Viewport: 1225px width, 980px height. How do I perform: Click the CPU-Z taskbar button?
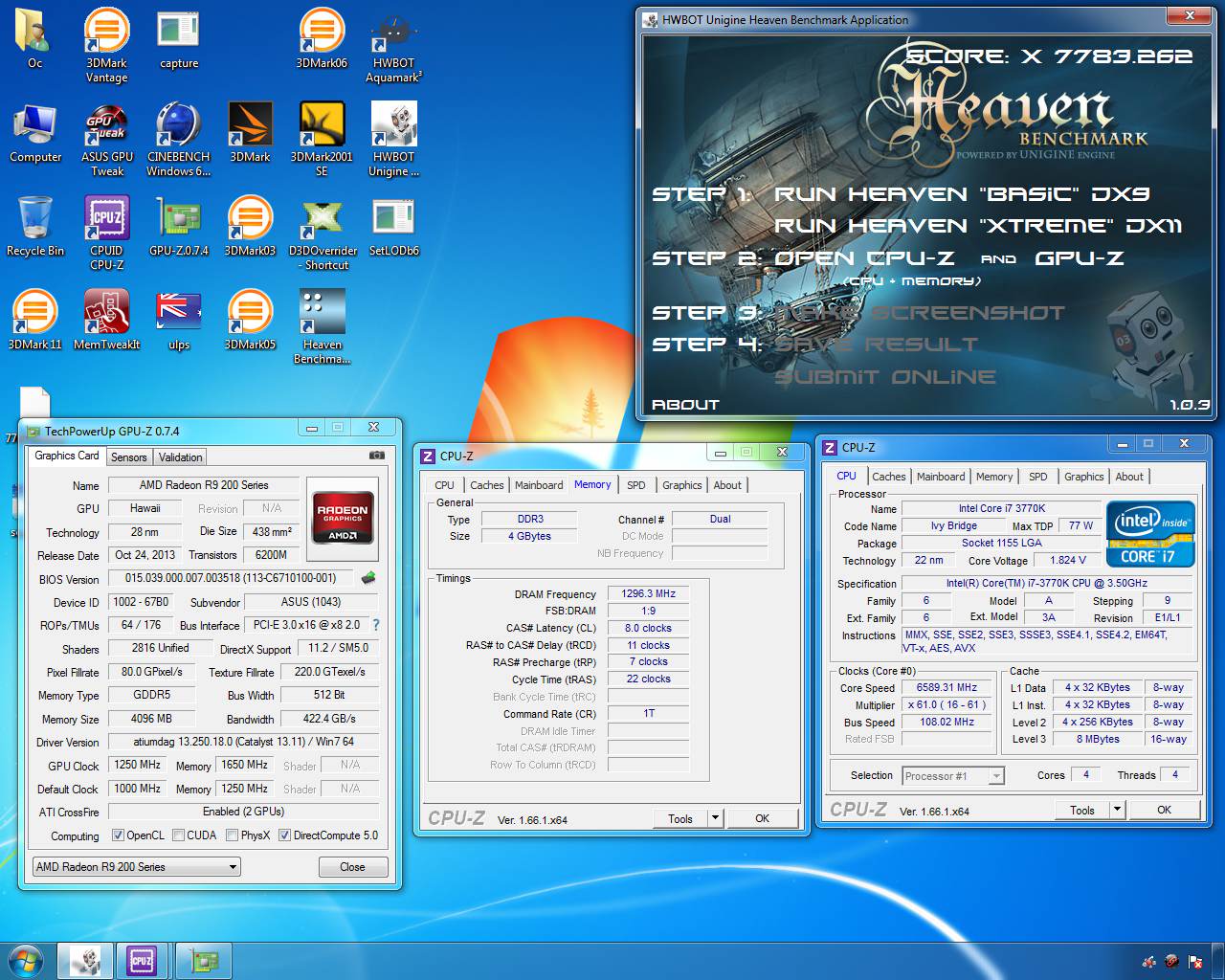143,960
